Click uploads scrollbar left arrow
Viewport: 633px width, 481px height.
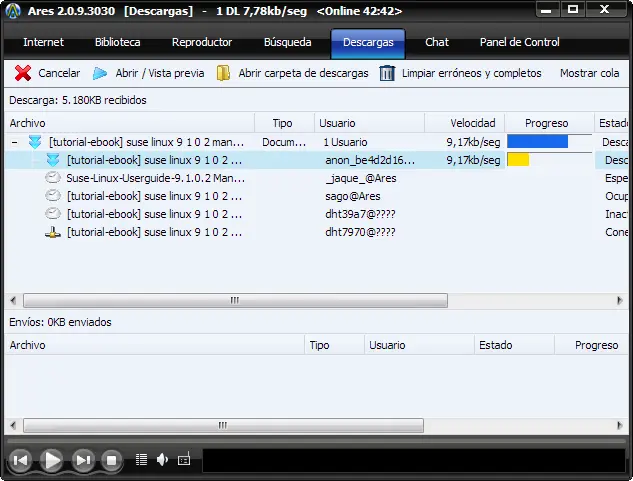coord(13,425)
